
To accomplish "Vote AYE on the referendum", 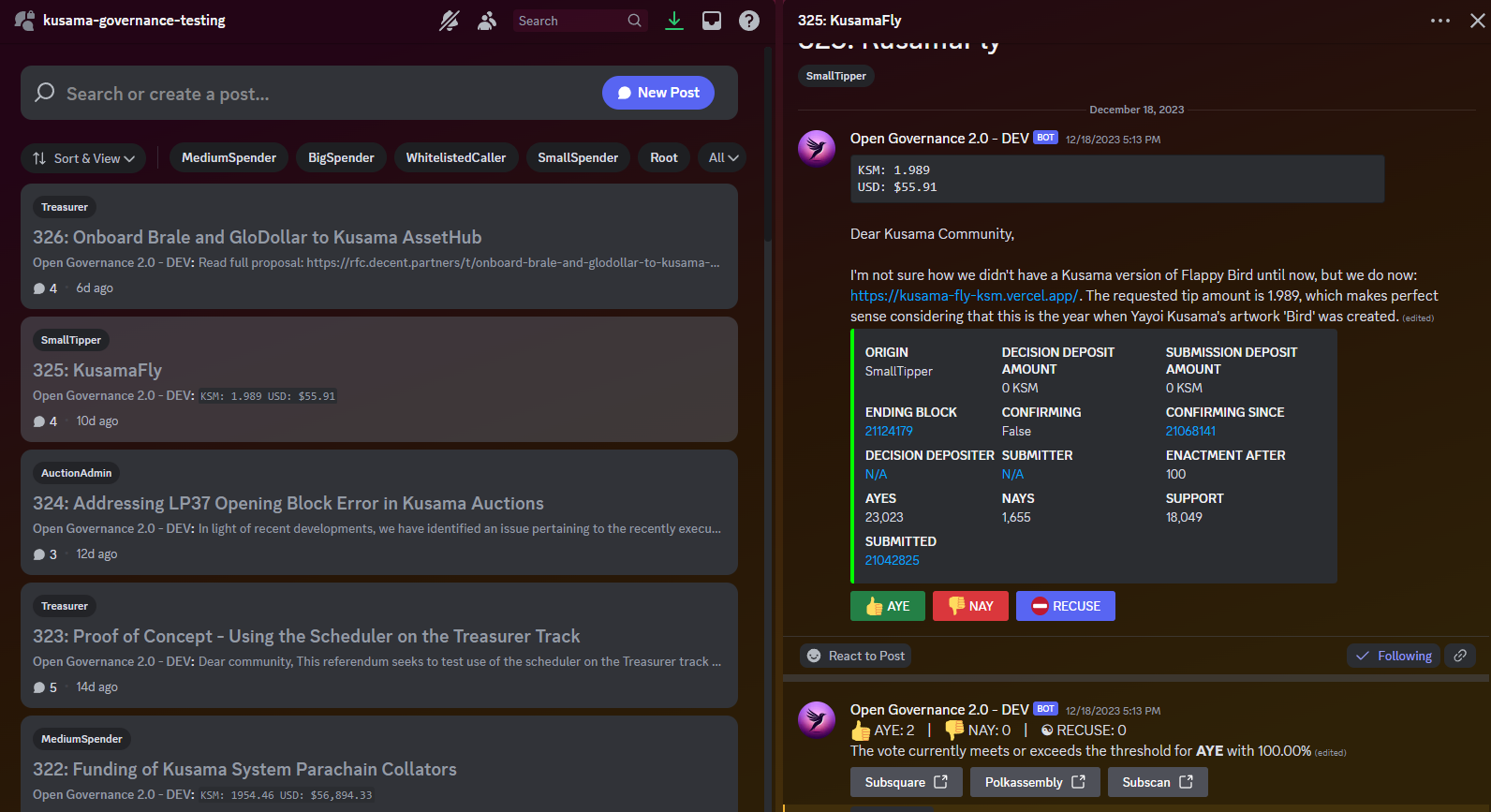I will (x=888, y=606).
